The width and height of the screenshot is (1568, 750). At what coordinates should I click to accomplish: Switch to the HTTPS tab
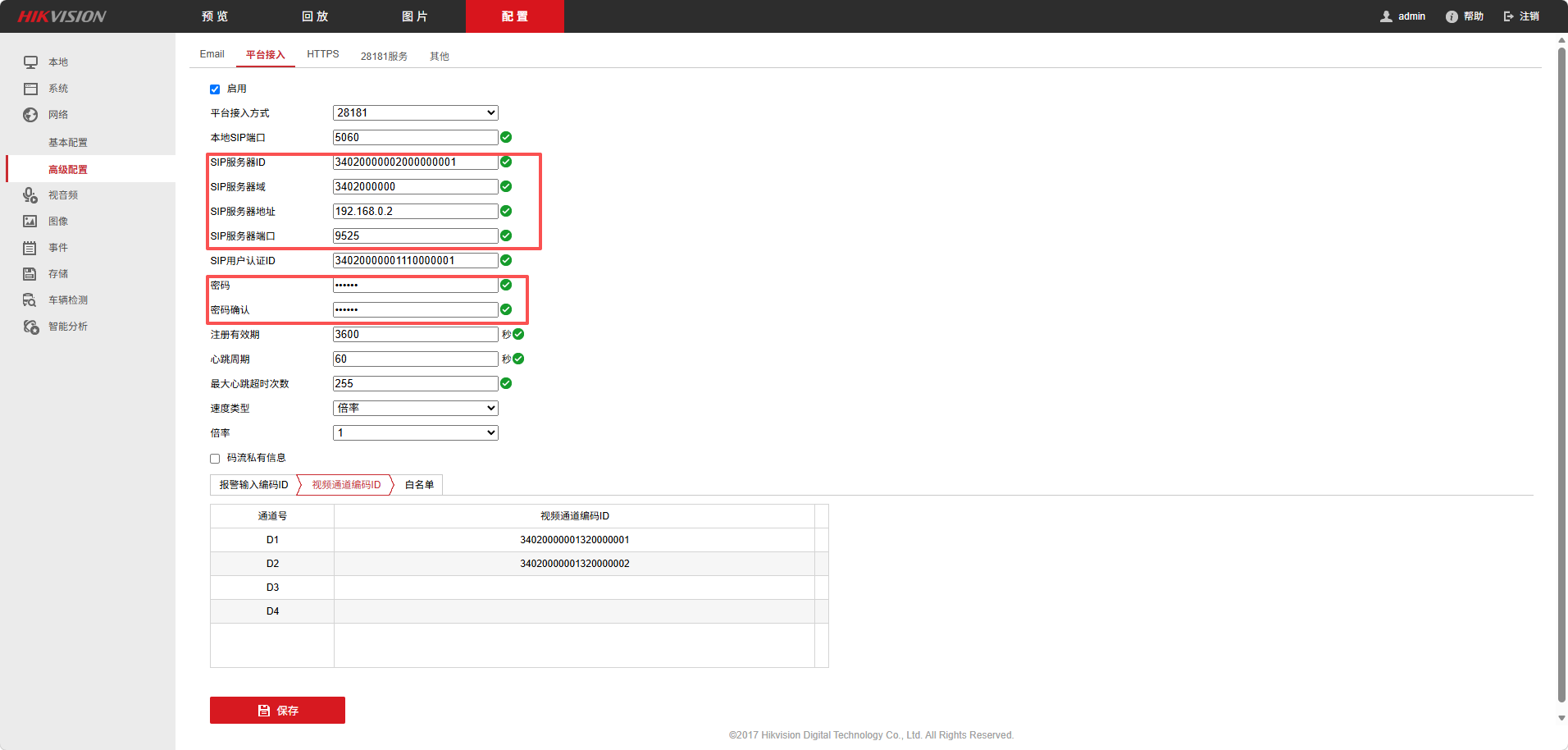click(323, 54)
